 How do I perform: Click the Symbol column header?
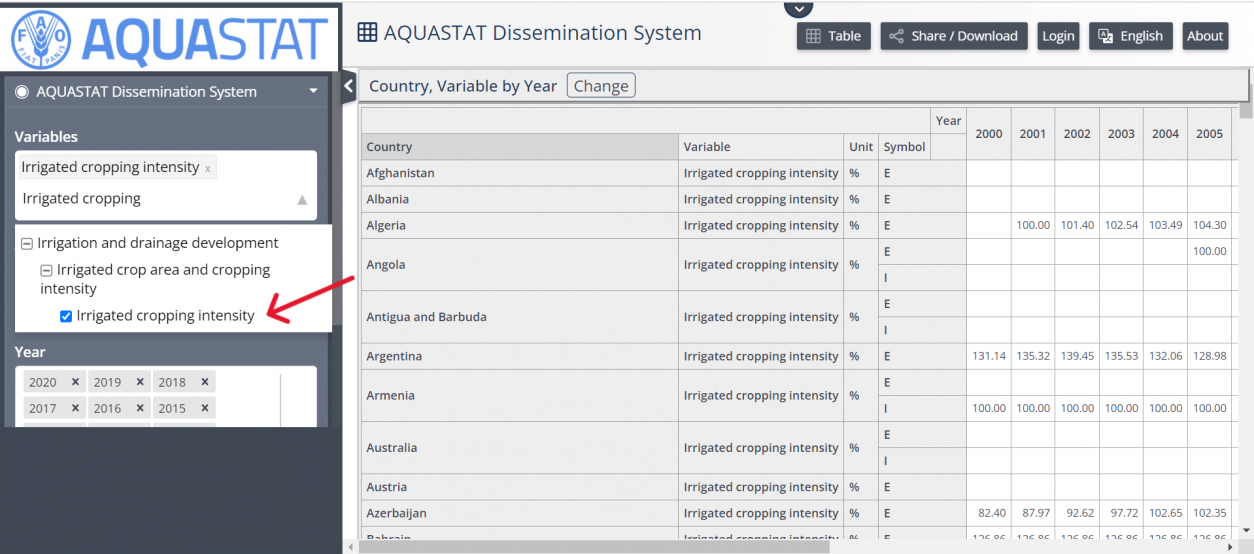[904, 147]
